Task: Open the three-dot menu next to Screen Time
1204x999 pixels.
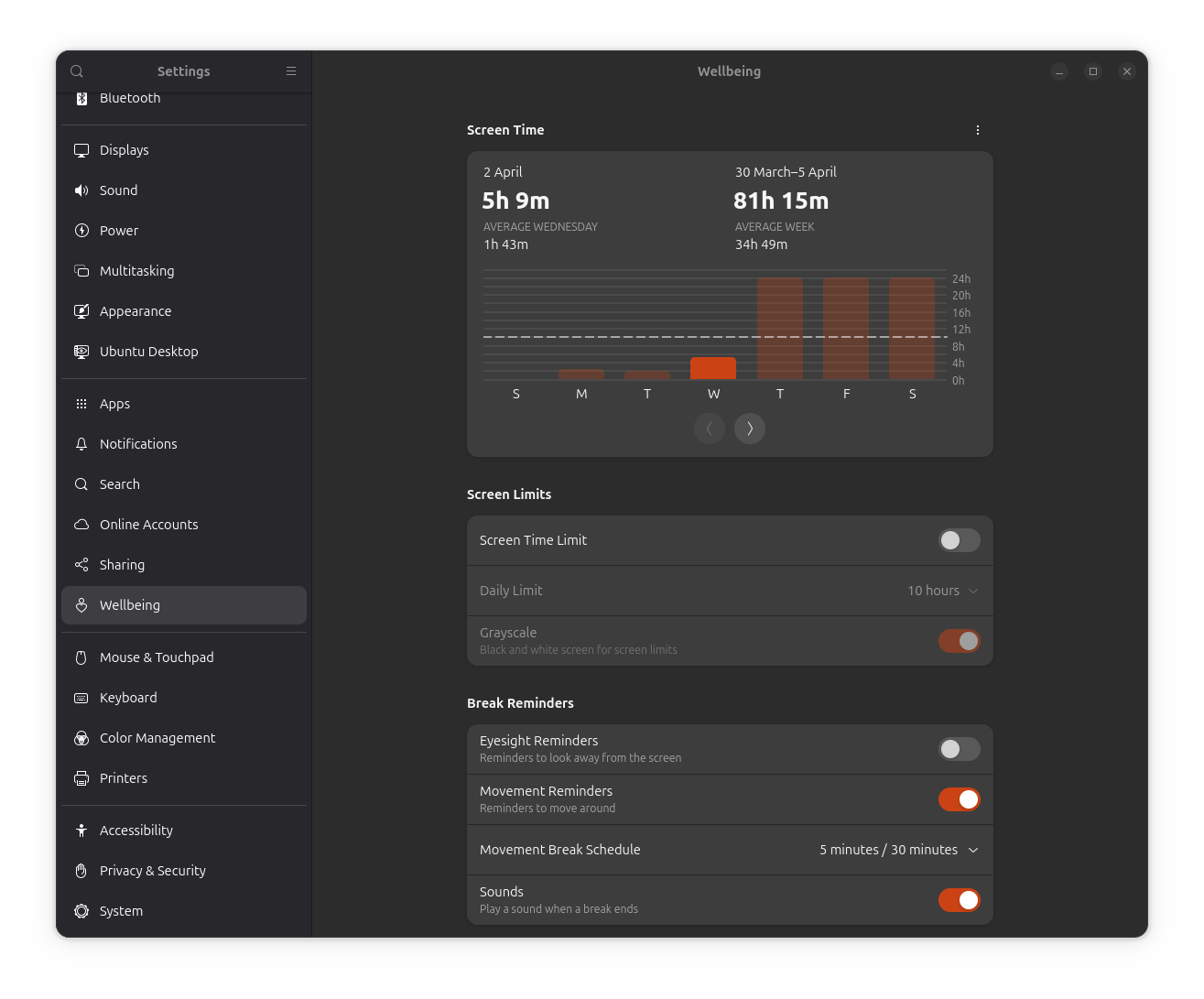Action: tap(978, 130)
